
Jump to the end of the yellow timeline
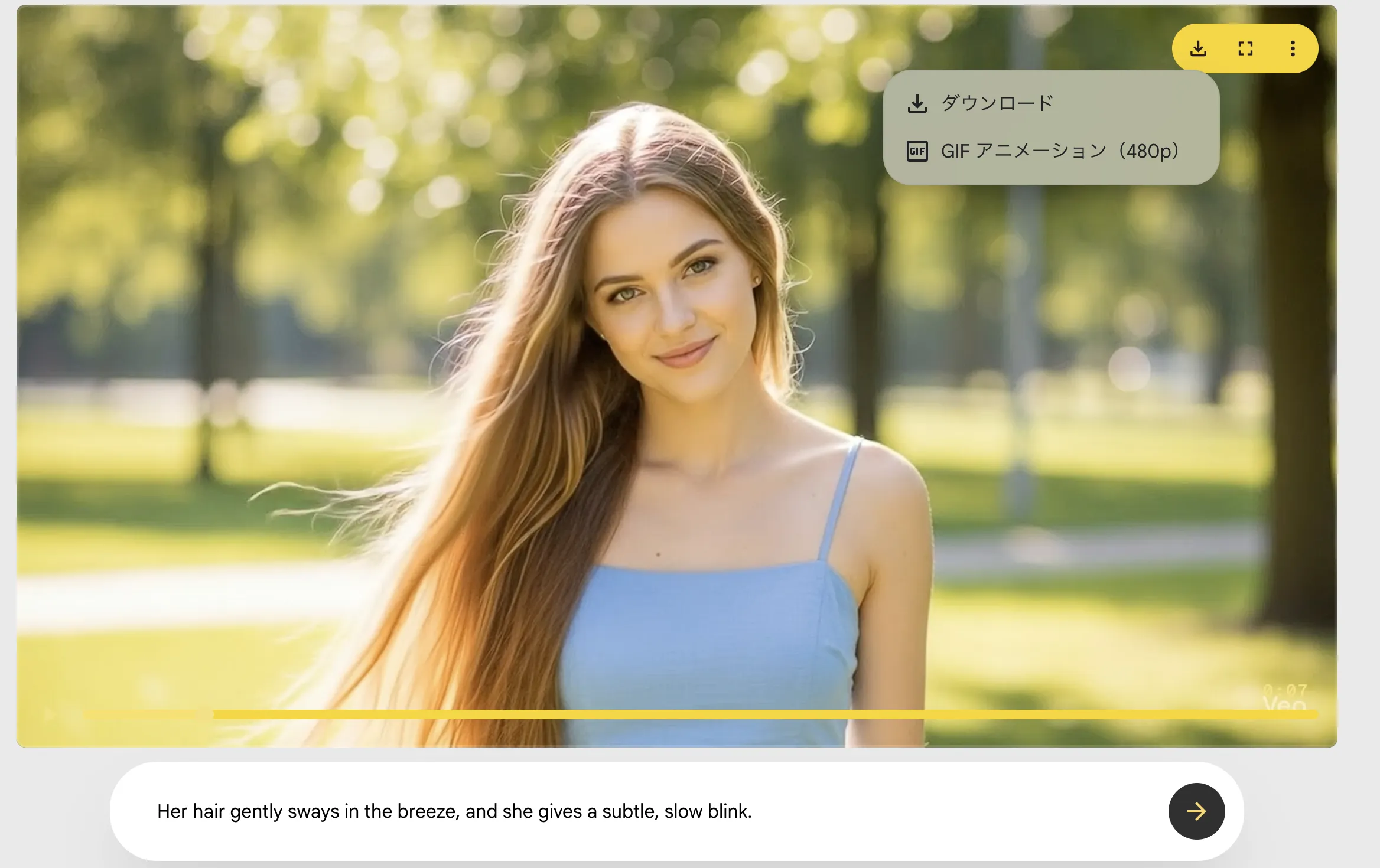[x=1315, y=714]
